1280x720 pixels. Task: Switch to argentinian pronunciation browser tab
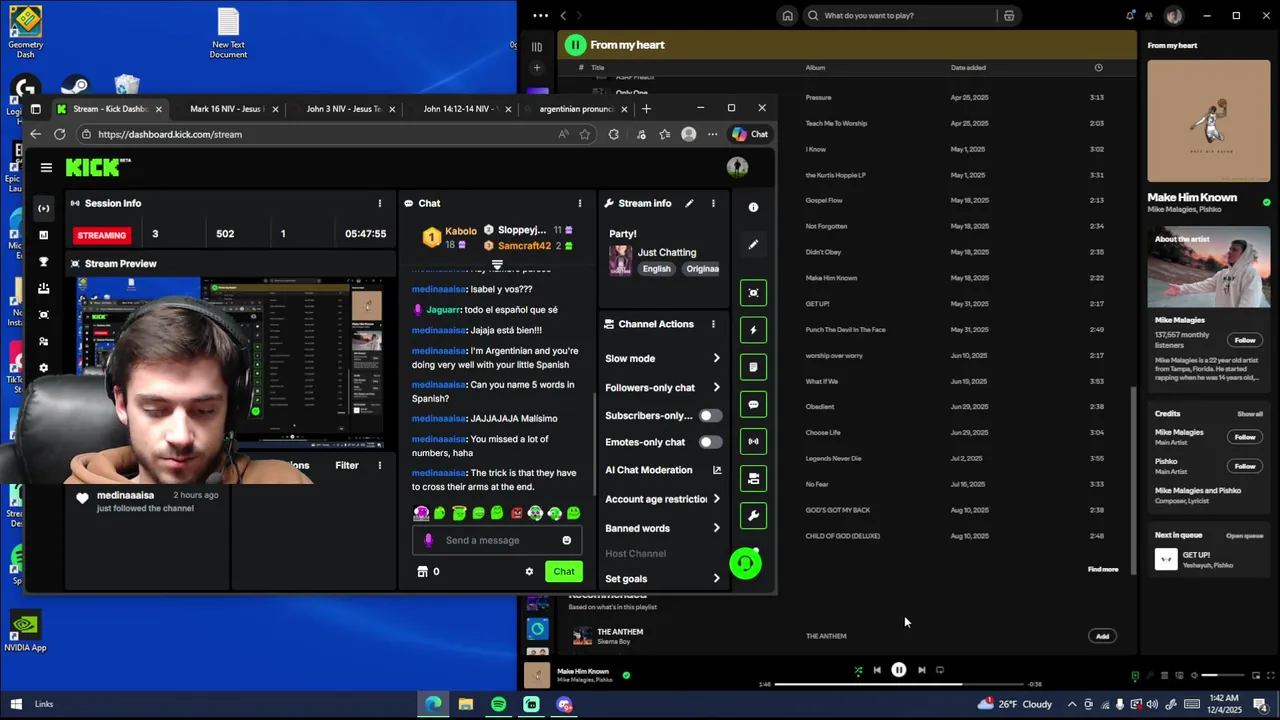click(x=576, y=109)
